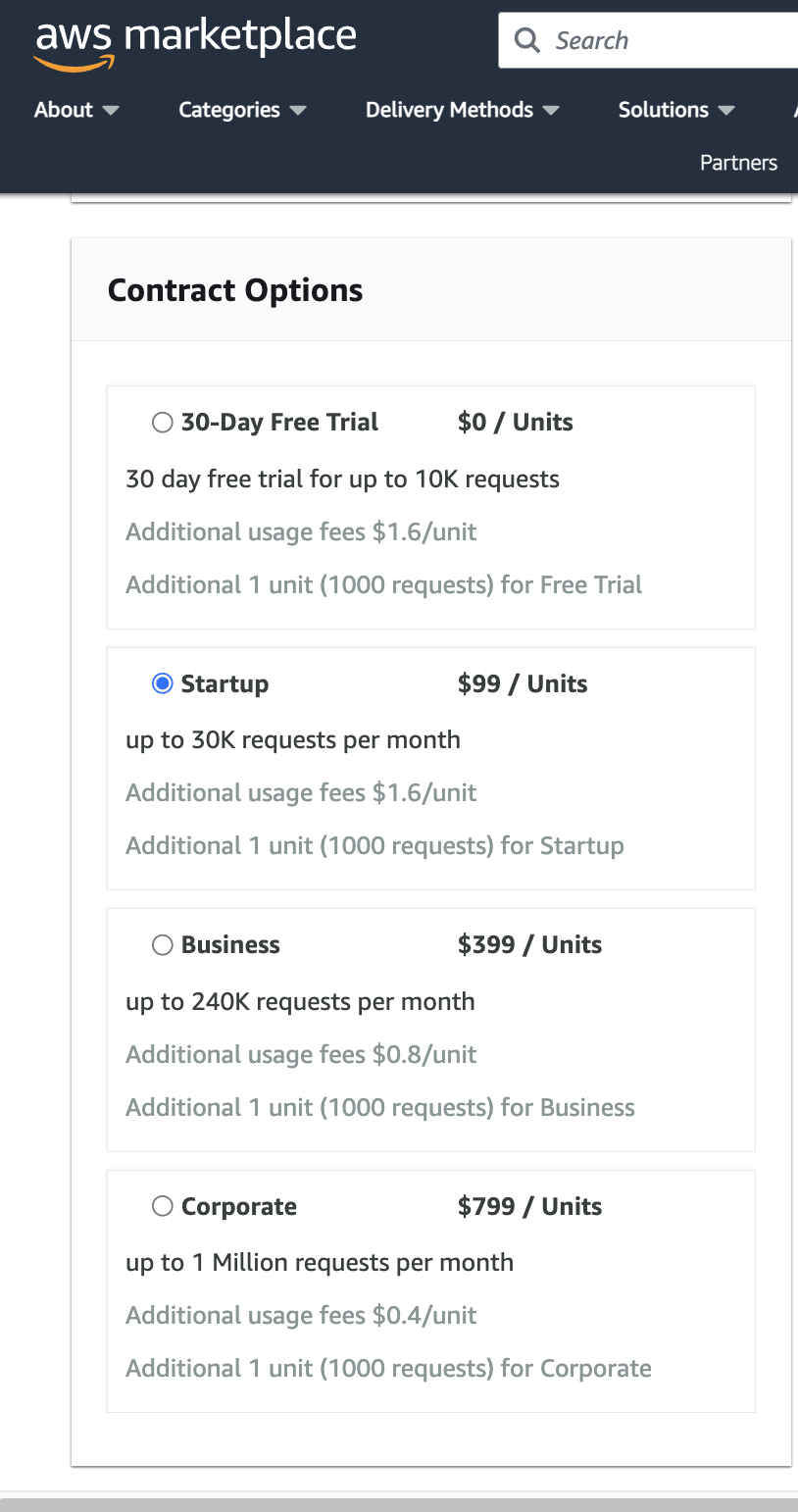
Task: Select the 30-Day Free Trial radio button
Action: click(163, 423)
